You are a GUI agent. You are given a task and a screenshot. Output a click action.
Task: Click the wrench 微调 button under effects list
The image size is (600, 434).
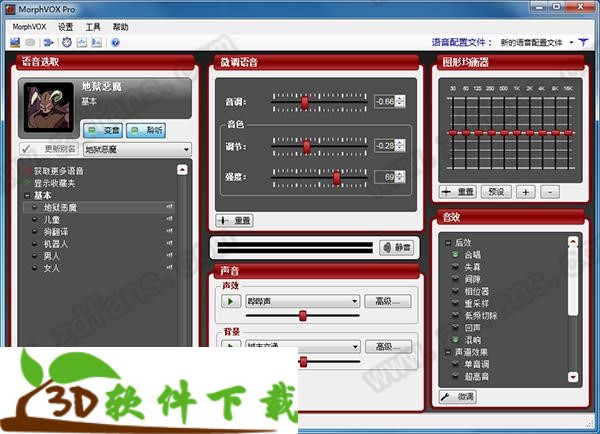pos(458,397)
